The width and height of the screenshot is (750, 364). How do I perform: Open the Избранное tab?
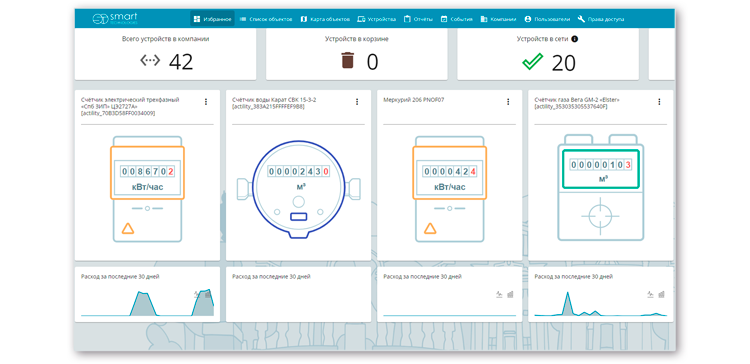[212, 19]
